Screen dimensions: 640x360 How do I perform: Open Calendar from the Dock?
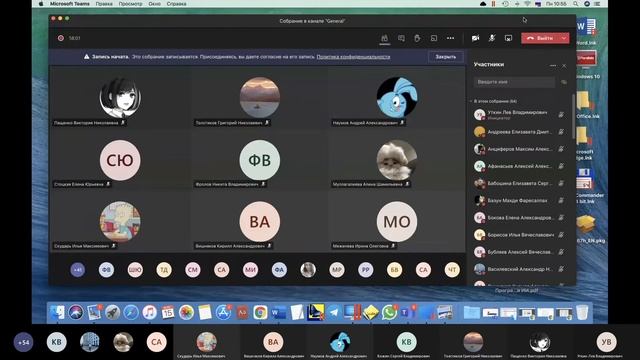(x=168, y=313)
